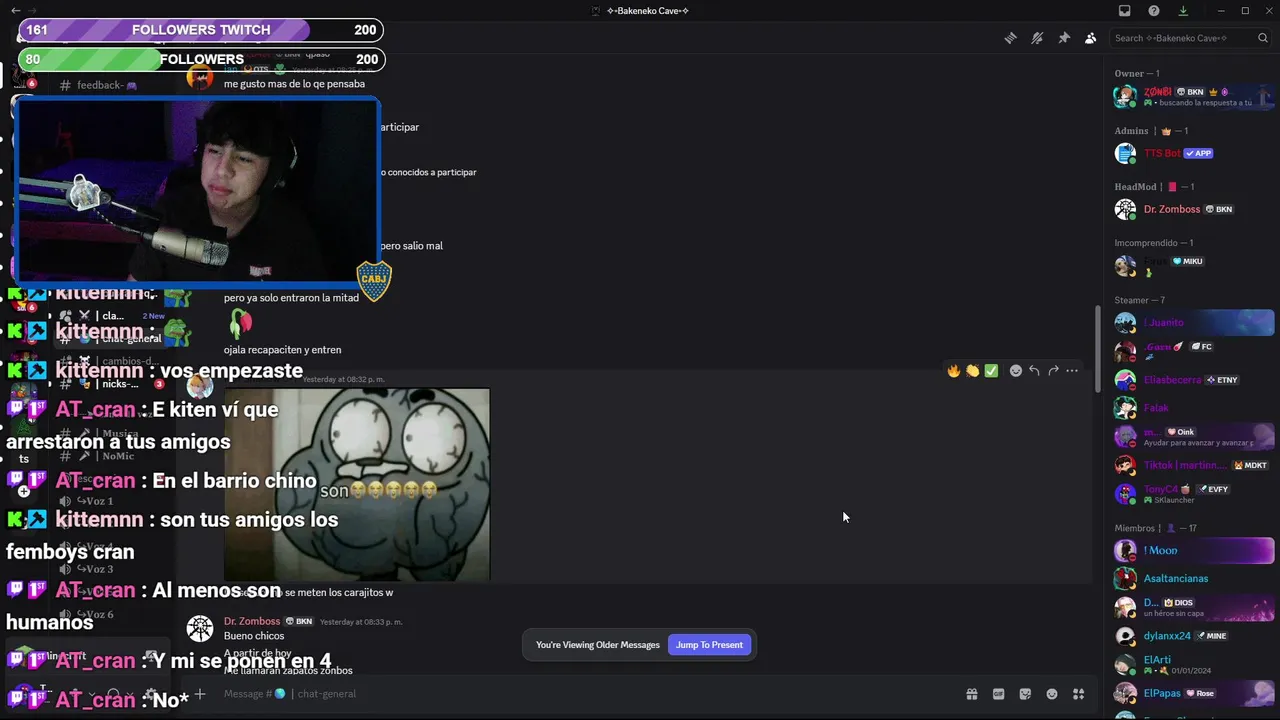Click Dr. Zomboss username in chat
Image resolution: width=1280 pixels, height=720 pixels.
(x=252, y=621)
